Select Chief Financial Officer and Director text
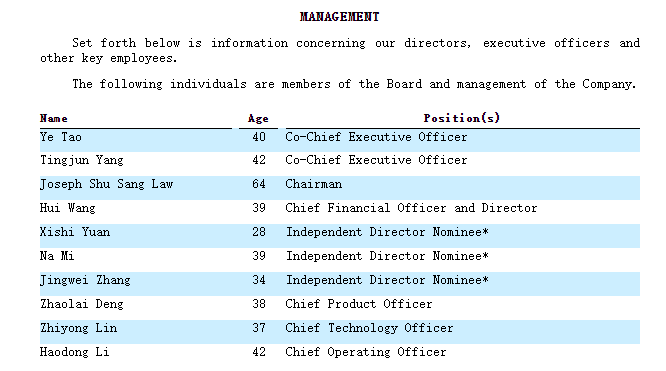Viewport: 666px width, 371px height. [x=411, y=208]
